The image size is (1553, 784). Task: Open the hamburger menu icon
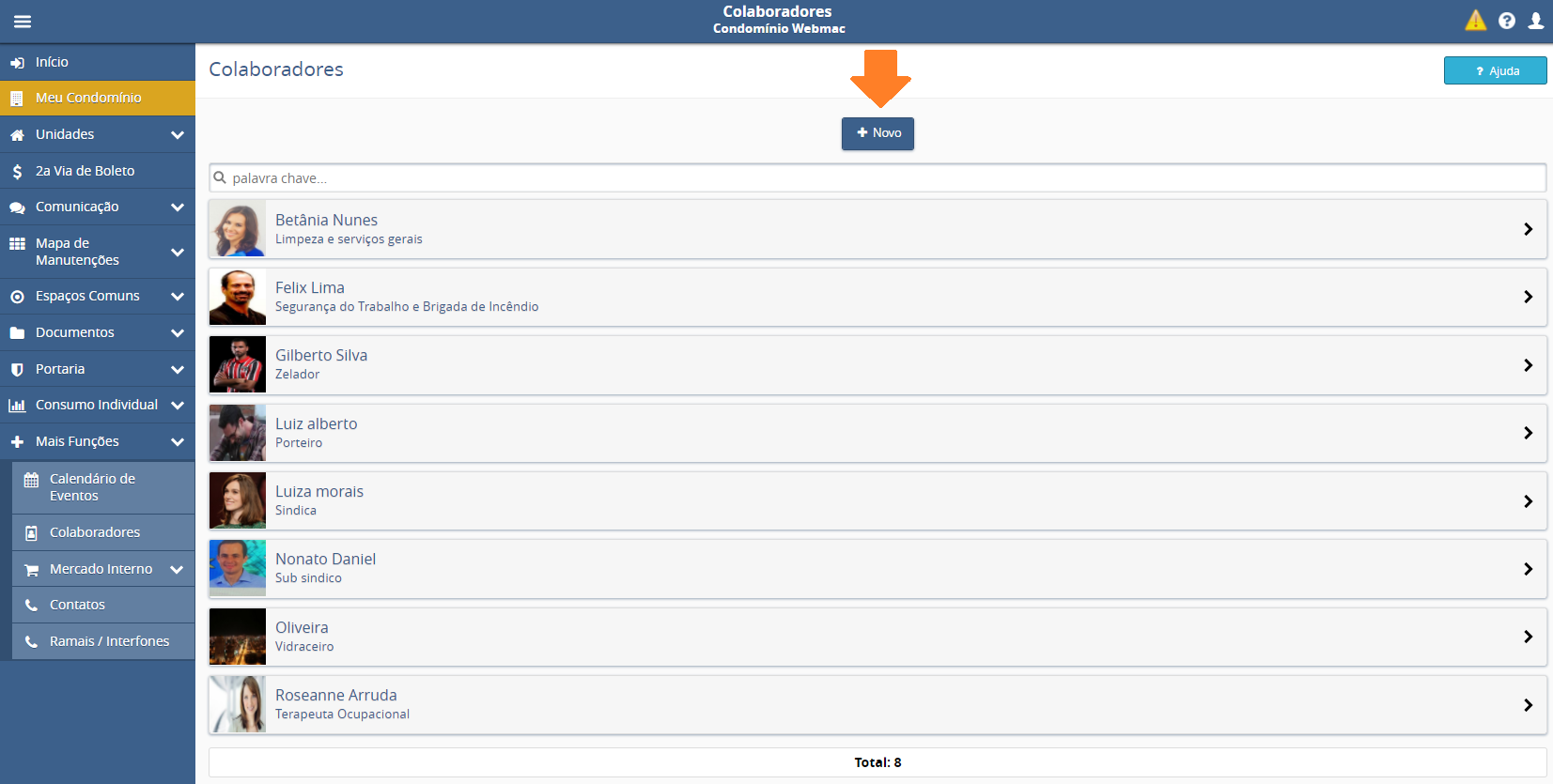pos(23,22)
